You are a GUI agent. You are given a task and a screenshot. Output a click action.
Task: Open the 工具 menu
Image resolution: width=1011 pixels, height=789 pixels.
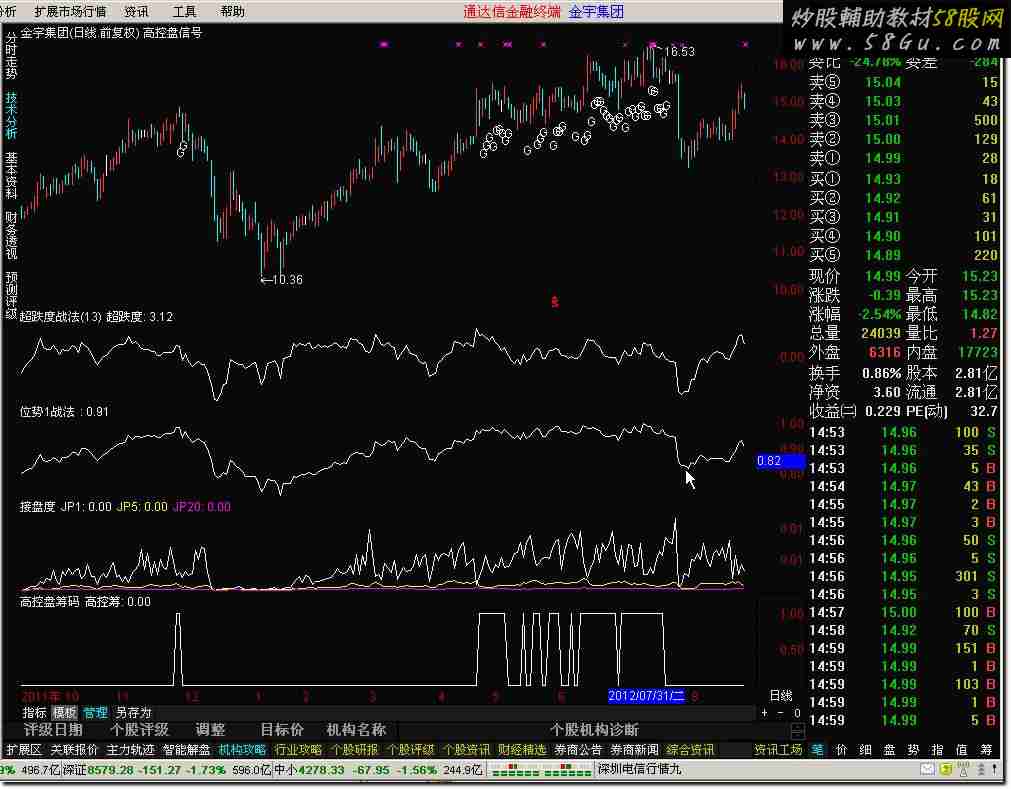coord(185,12)
